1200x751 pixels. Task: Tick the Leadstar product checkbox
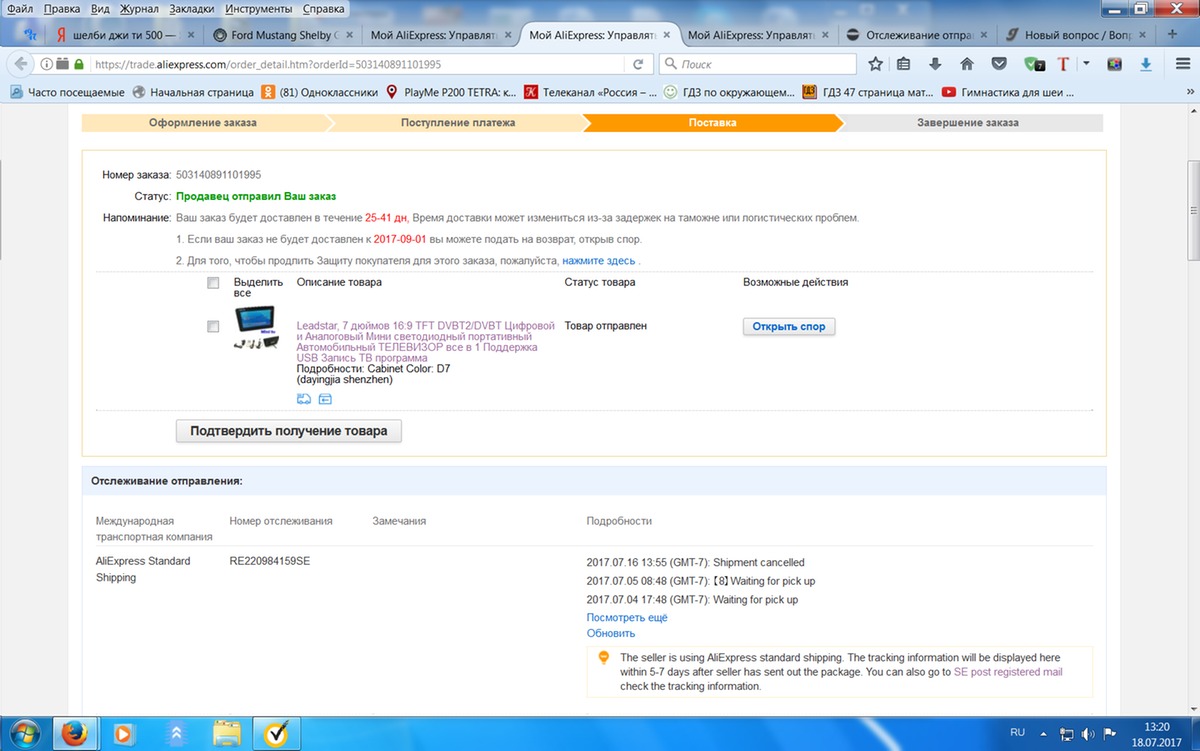click(213, 326)
